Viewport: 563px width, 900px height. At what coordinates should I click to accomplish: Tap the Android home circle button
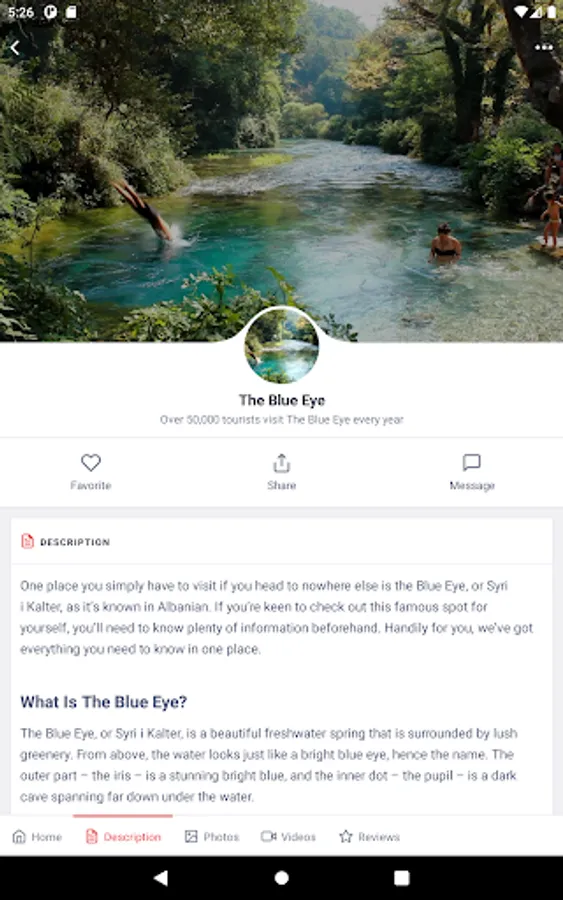pos(282,878)
